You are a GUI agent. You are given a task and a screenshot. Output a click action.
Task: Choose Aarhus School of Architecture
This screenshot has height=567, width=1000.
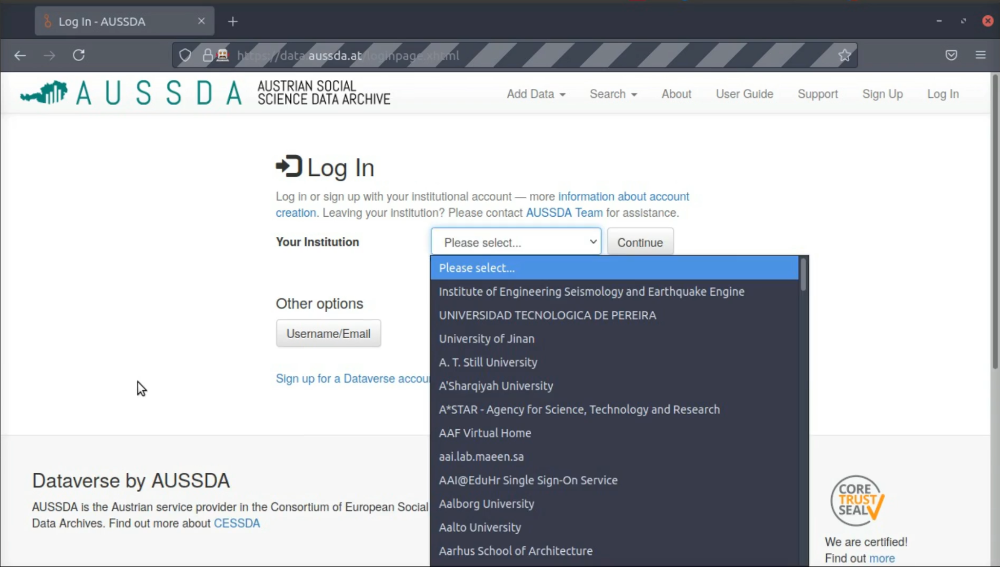coord(614,551)
